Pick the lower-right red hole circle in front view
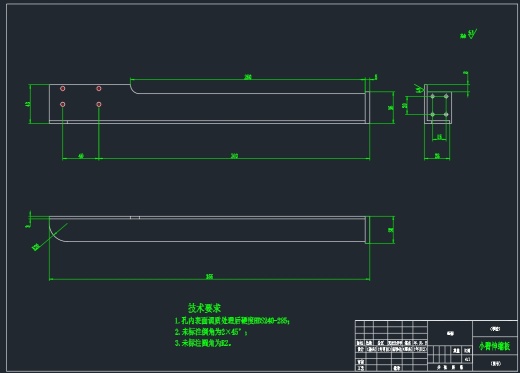This screenshot has width=520, height=373. coord(99,104)
